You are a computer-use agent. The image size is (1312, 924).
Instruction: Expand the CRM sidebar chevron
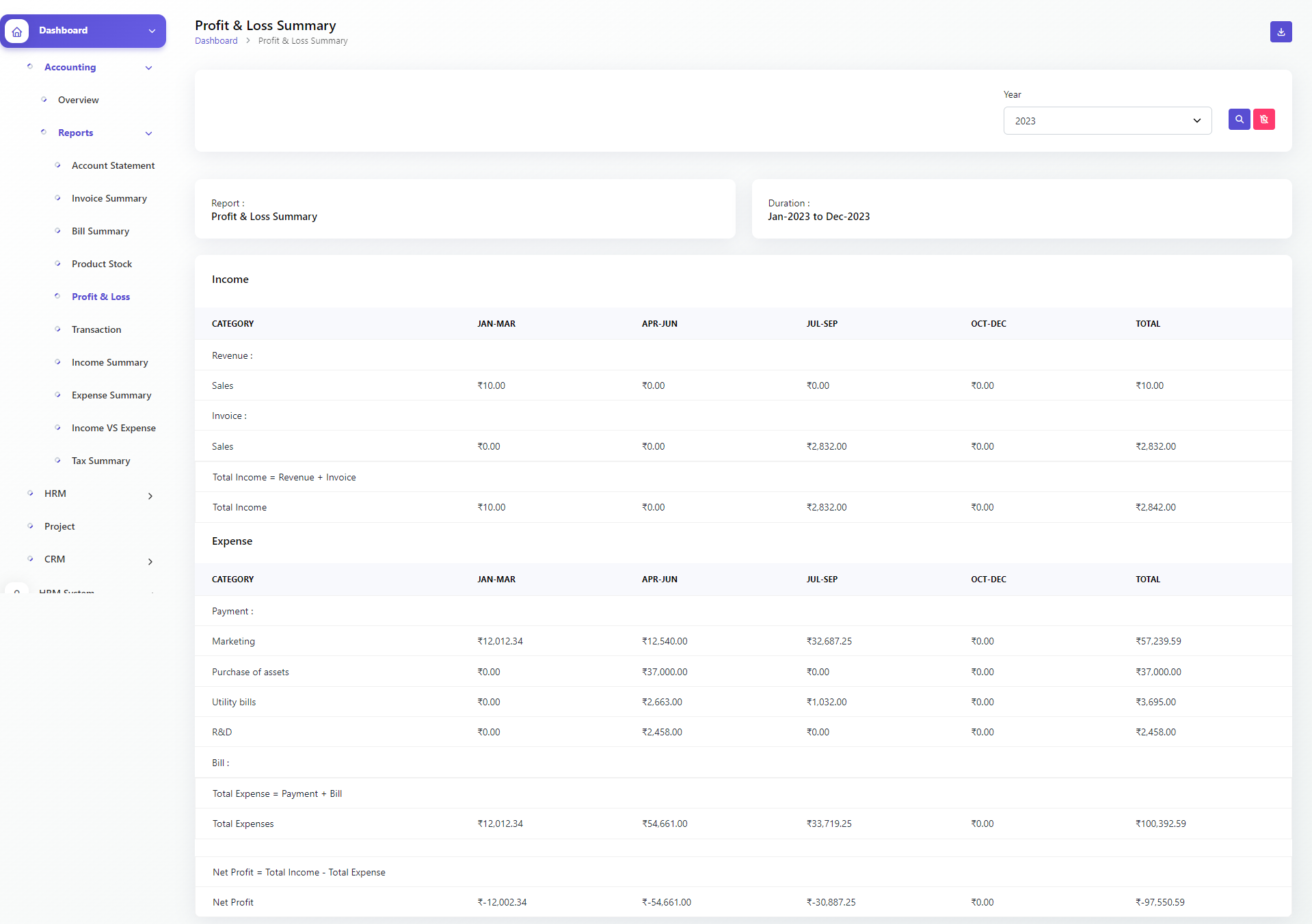coord(150,561)
